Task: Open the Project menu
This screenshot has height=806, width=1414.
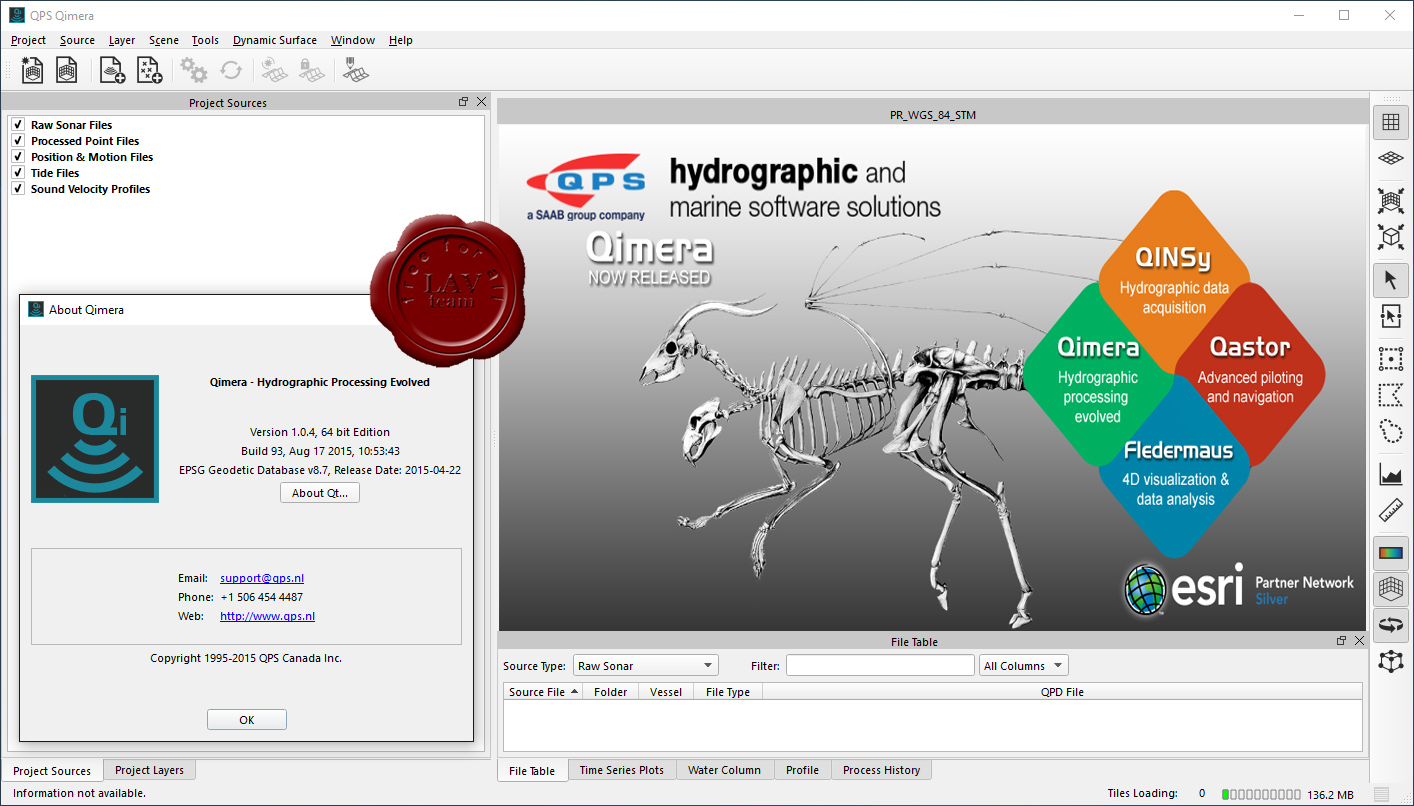Action: (x=28, y=40)
